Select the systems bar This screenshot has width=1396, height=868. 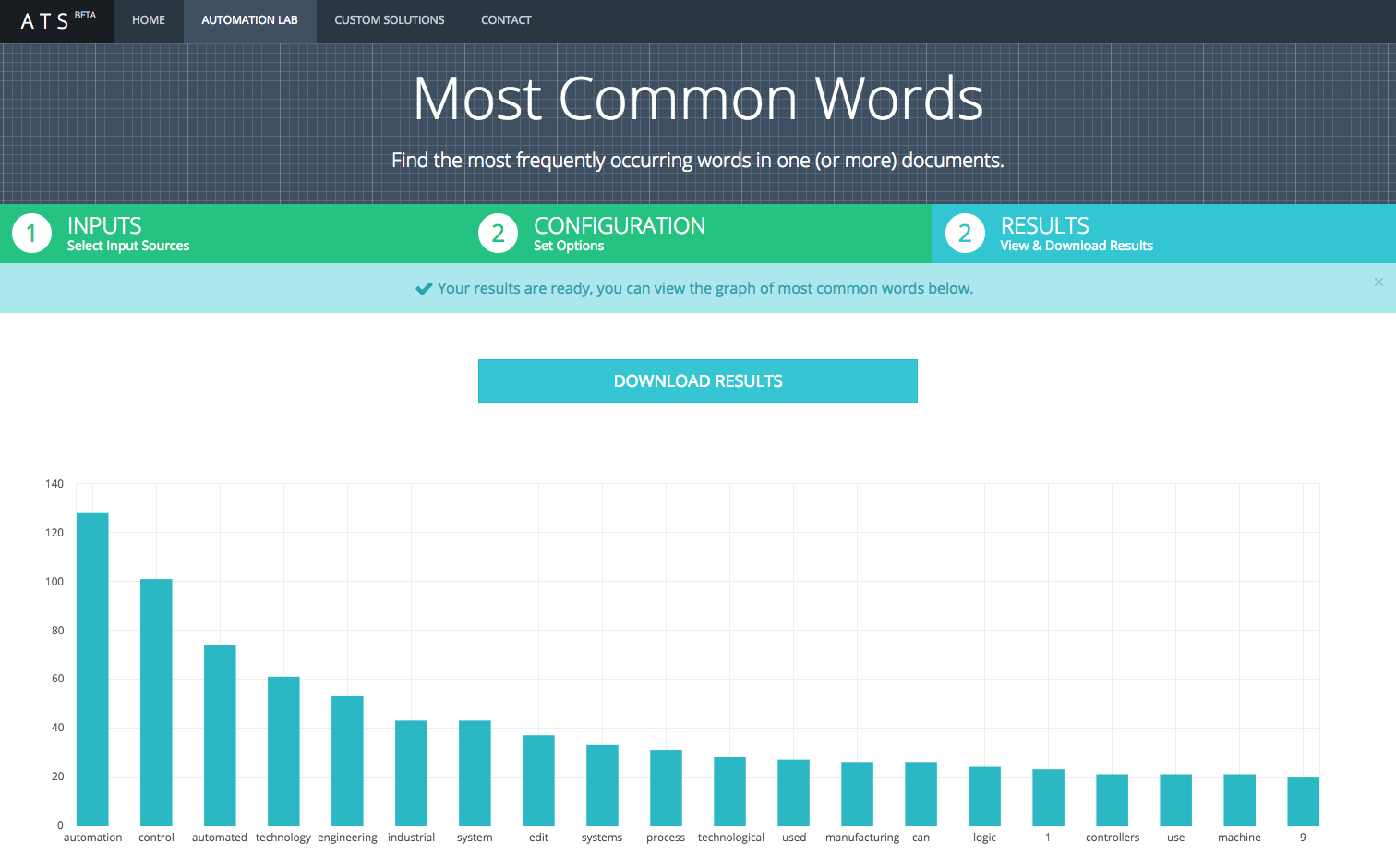(602, 785)
